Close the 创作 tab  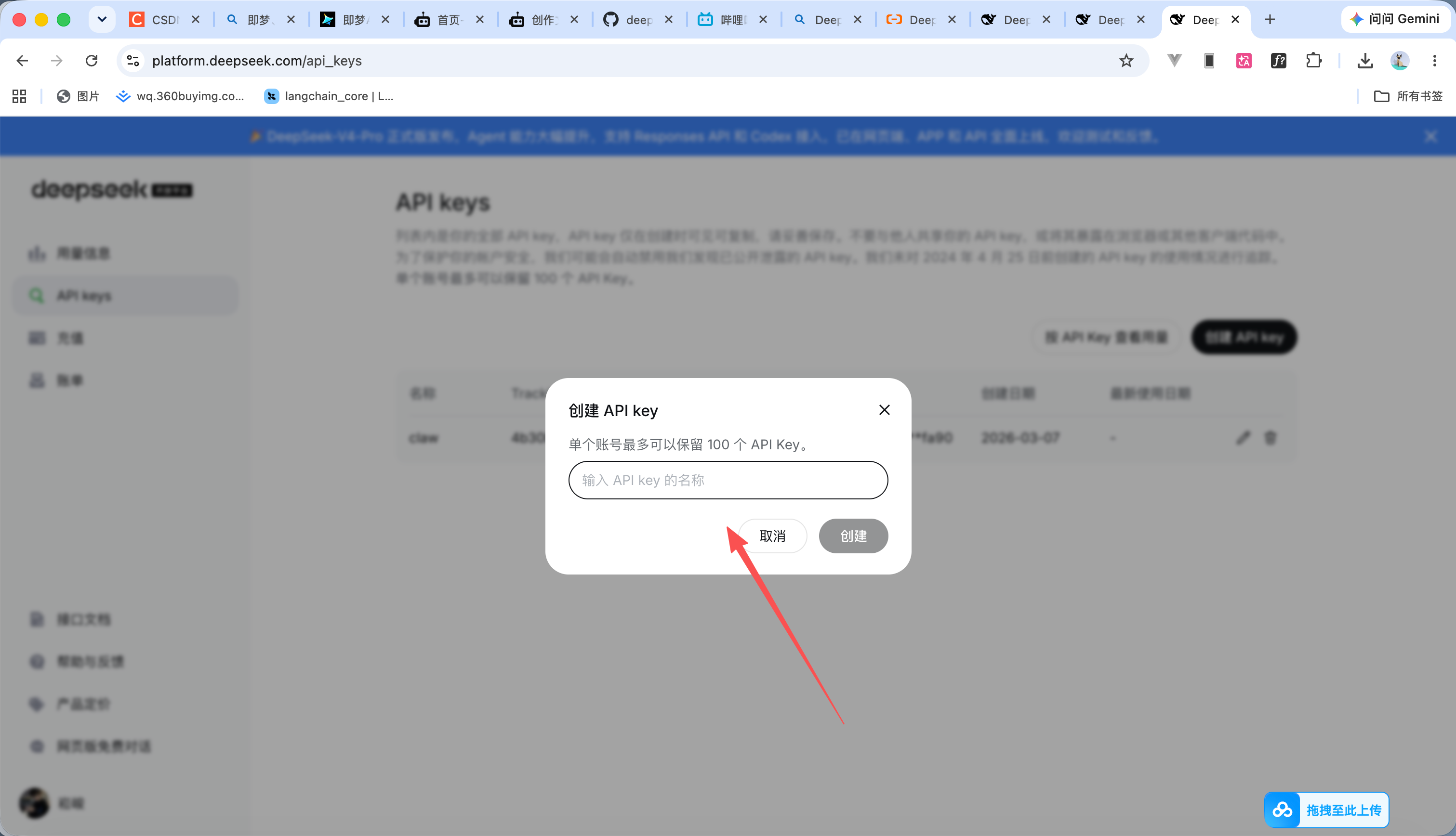coord(574,20)
